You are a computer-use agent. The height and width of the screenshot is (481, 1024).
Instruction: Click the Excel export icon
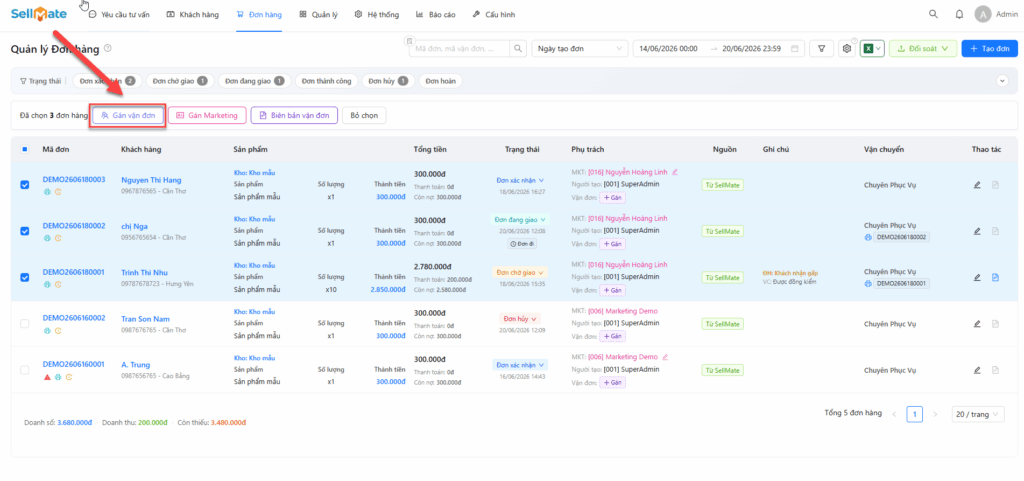pyautogui.click(x=869, y=49)
